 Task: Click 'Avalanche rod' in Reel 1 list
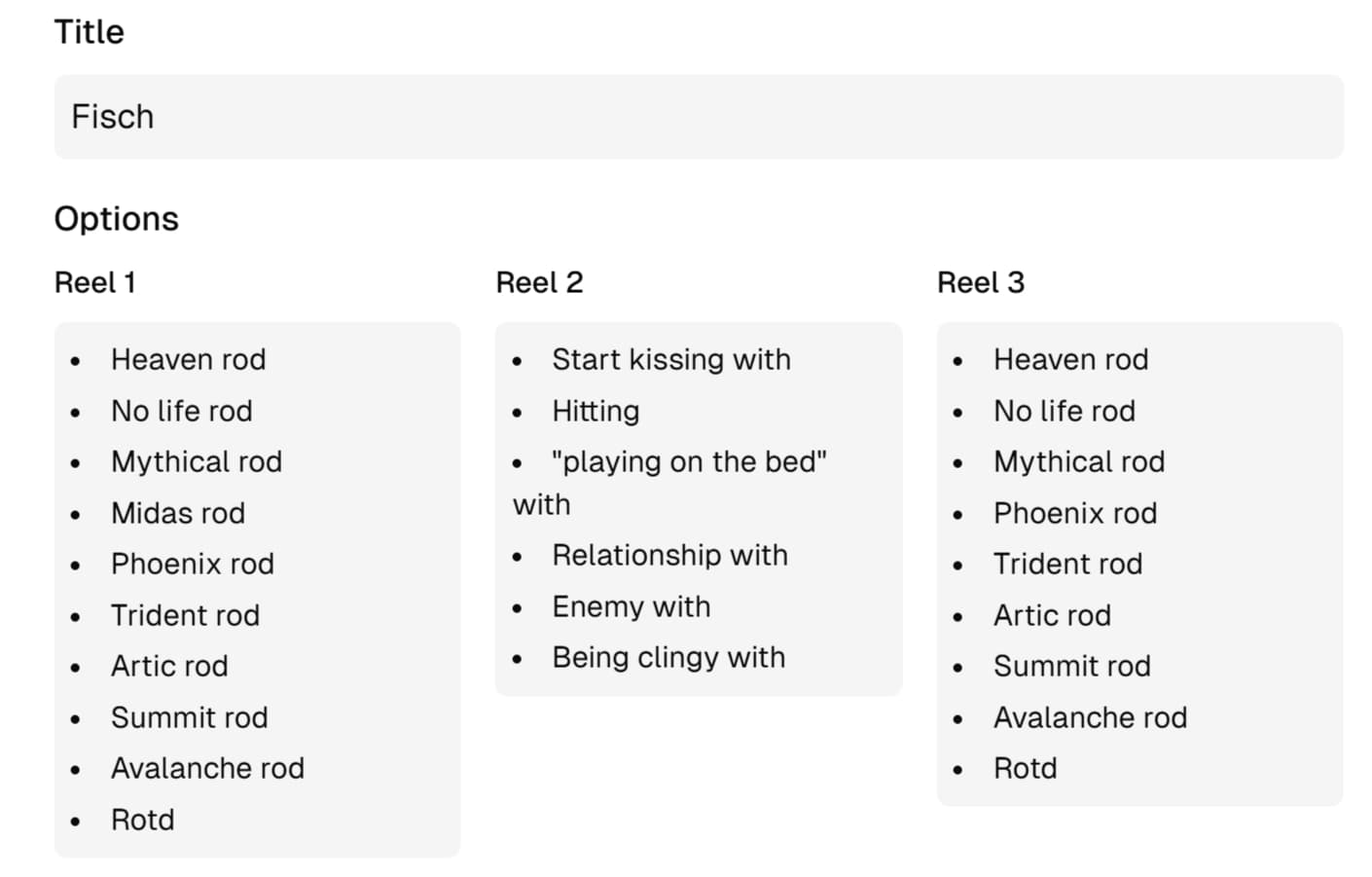point(207,768)
